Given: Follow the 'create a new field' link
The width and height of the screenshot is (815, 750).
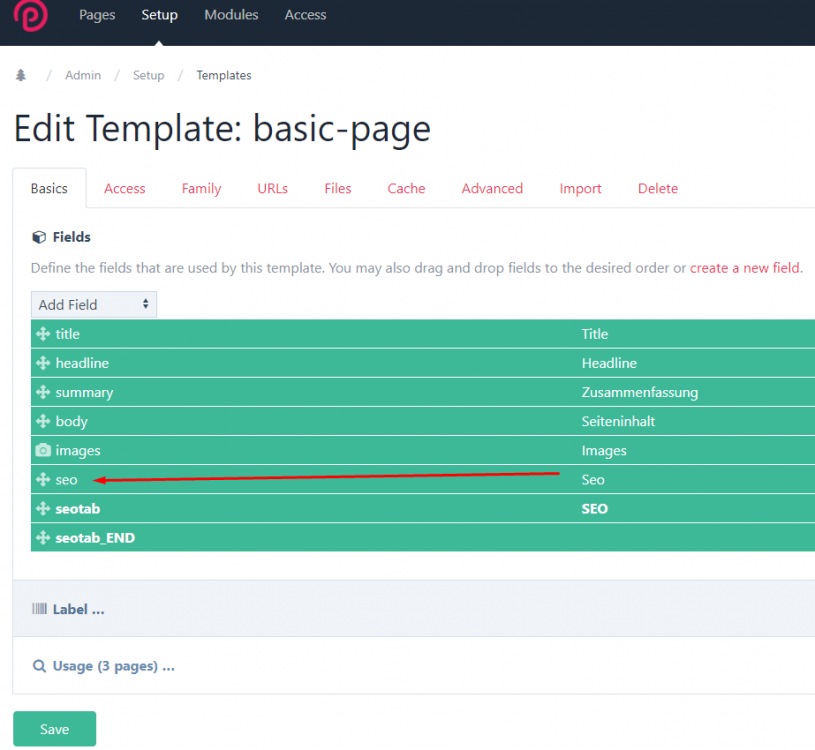Looking at the screenshot, I should click(745, 268).
